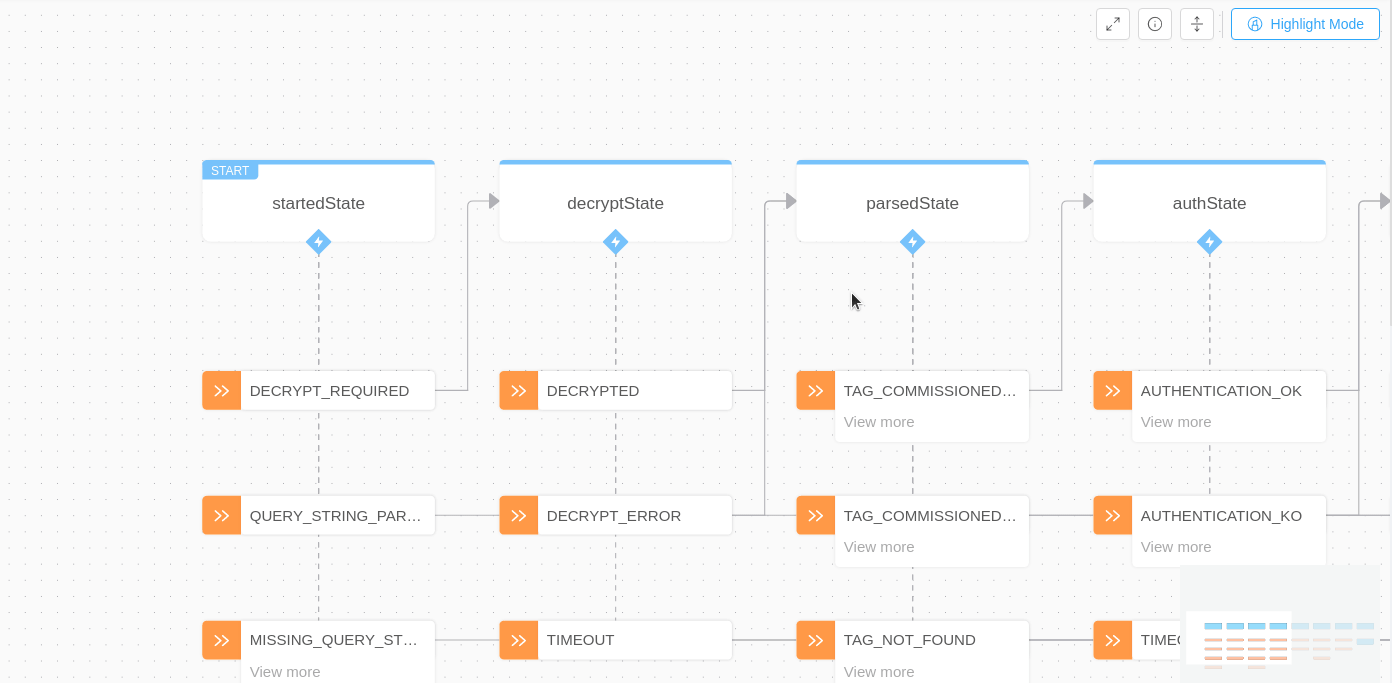
Task: Click the fullscreen expand arrows icon
Action: pos(1113,24)
